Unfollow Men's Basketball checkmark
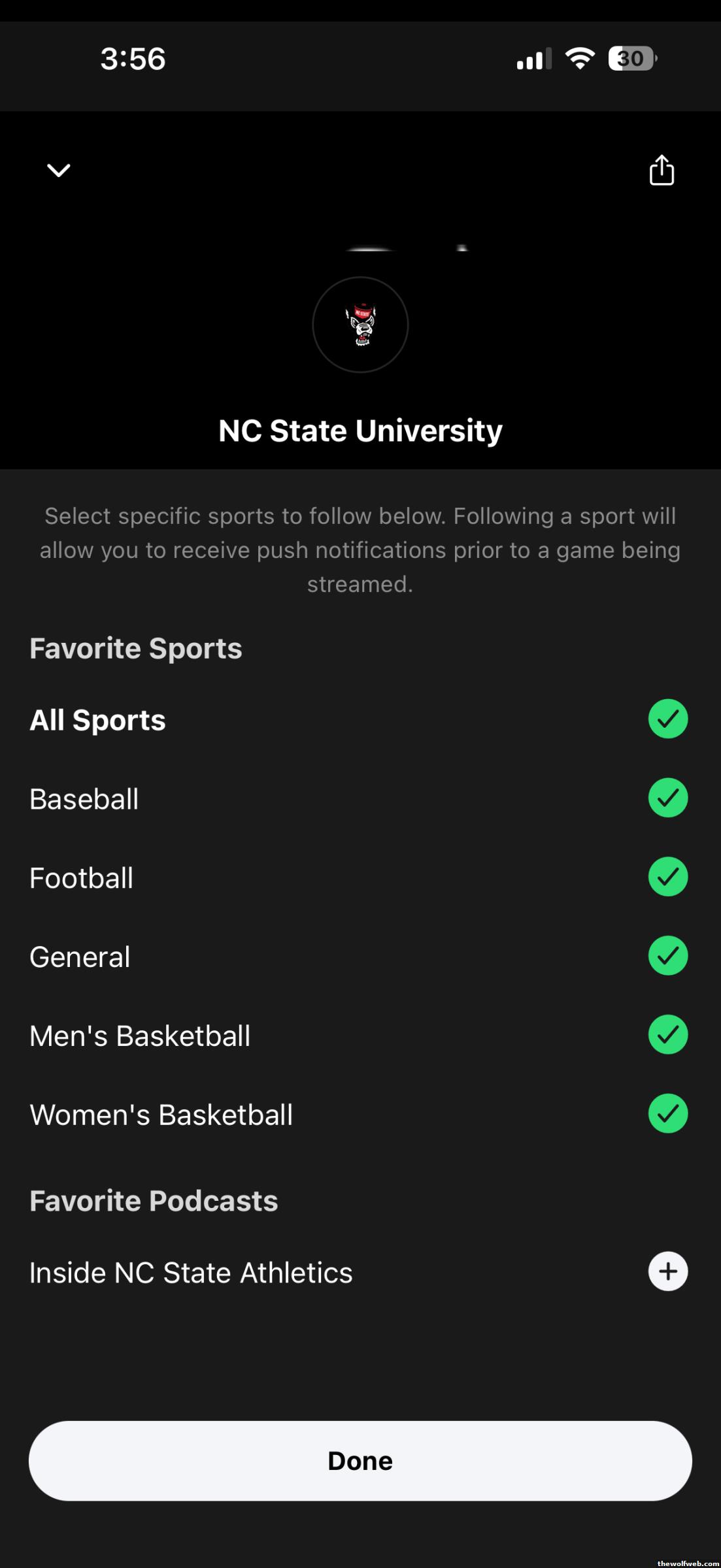 [x=667, y=1035]
